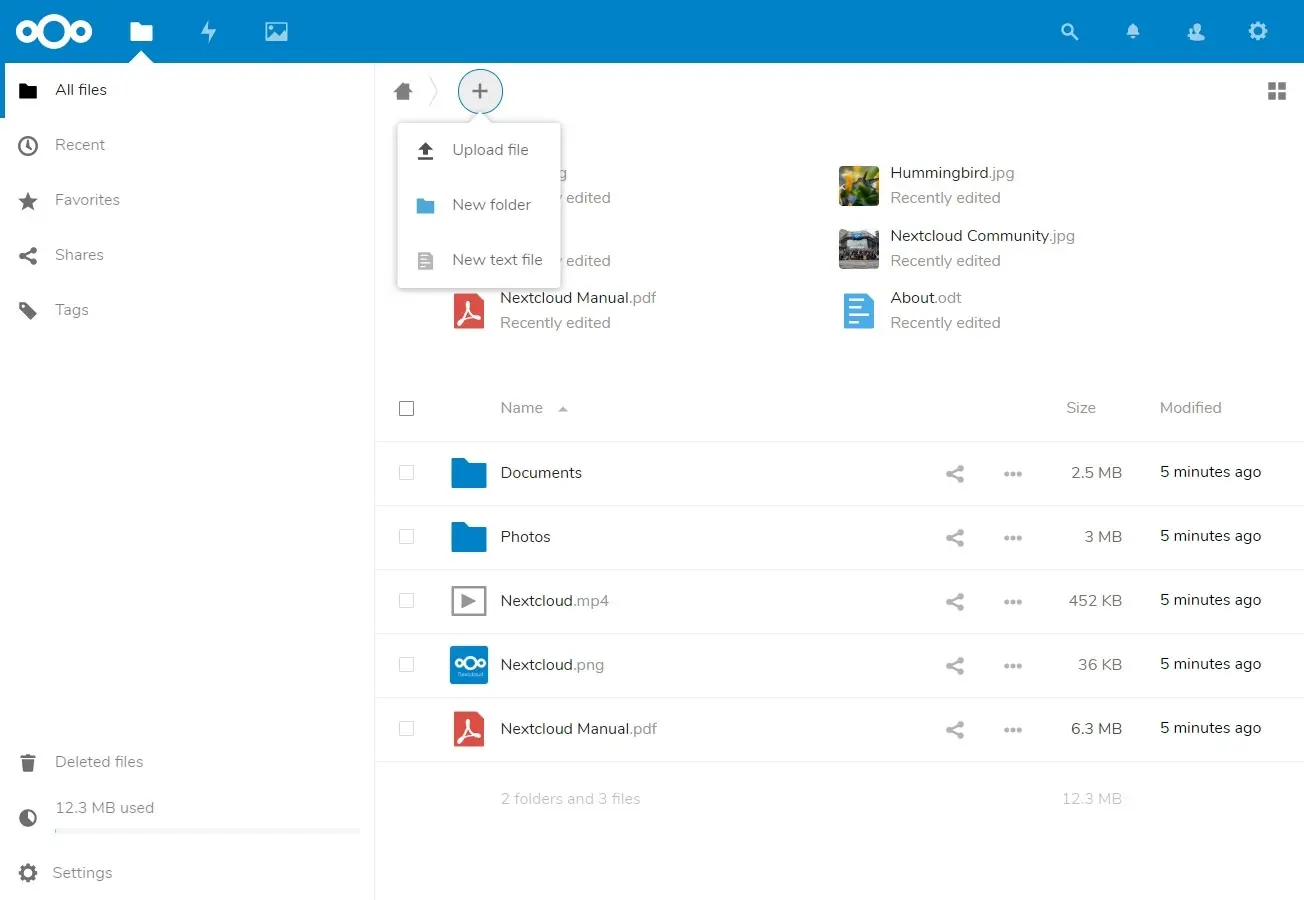
Task: Open the three-dot menu for Nextcloud.png
Action: [x=1013, y=666]
